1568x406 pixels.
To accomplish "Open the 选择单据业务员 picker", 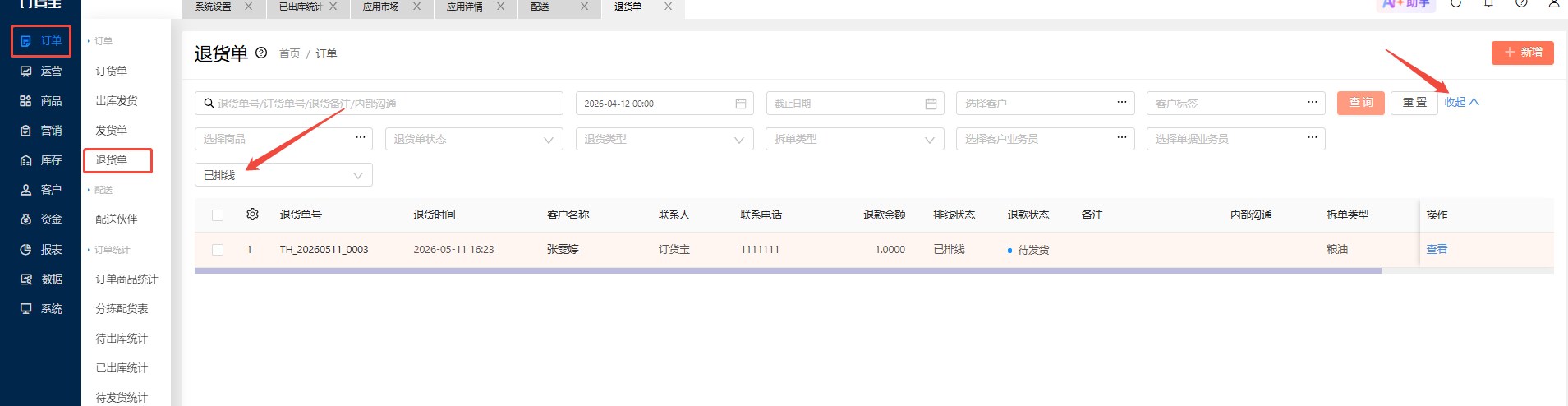I will (x=1236, y=139).
